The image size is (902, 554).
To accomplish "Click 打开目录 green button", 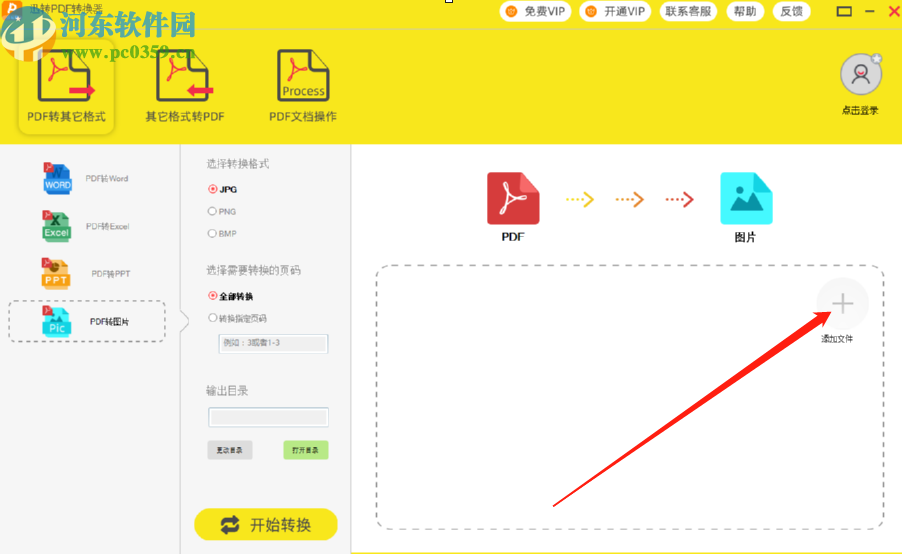I will coord(306,450).
